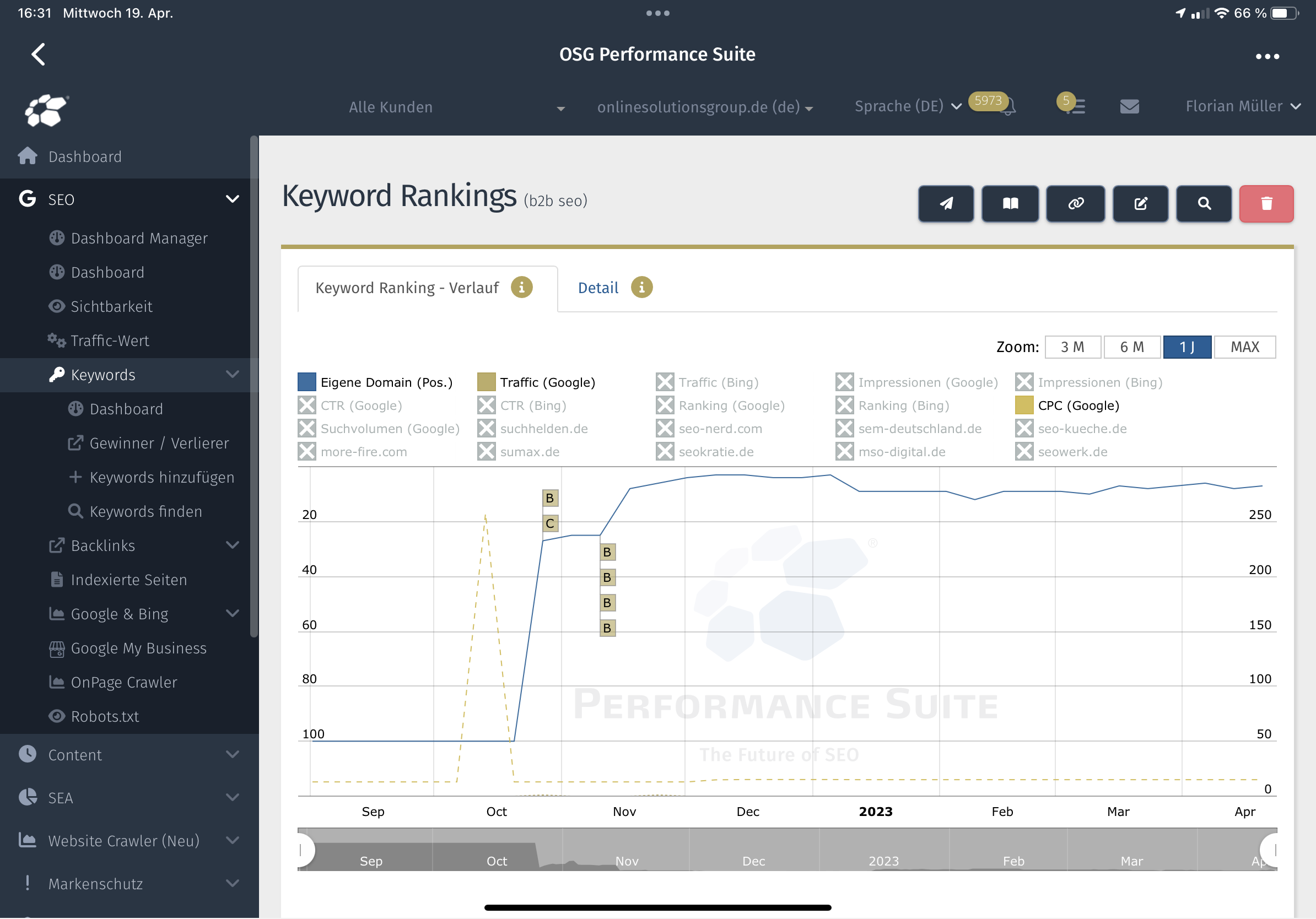Toggle Impressionen (Google) series in legend

coord(916,382)
